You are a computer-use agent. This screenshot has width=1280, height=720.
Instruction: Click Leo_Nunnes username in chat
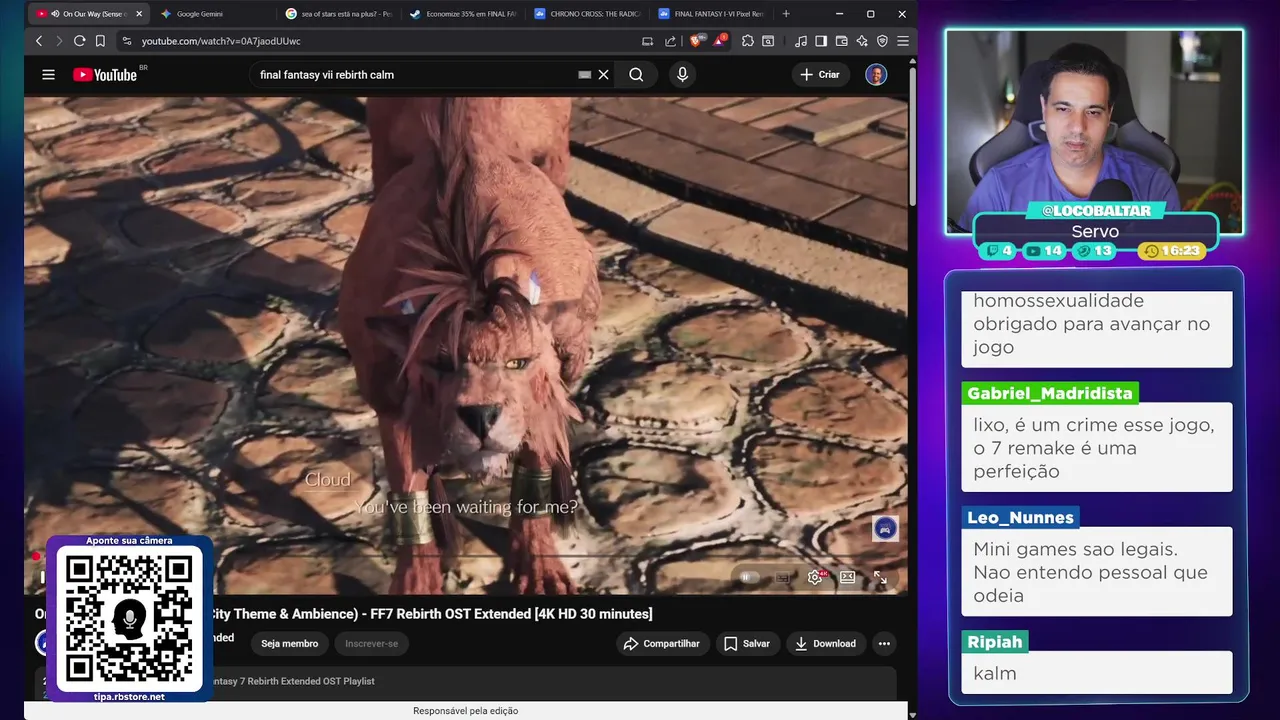click(1020, 517)
